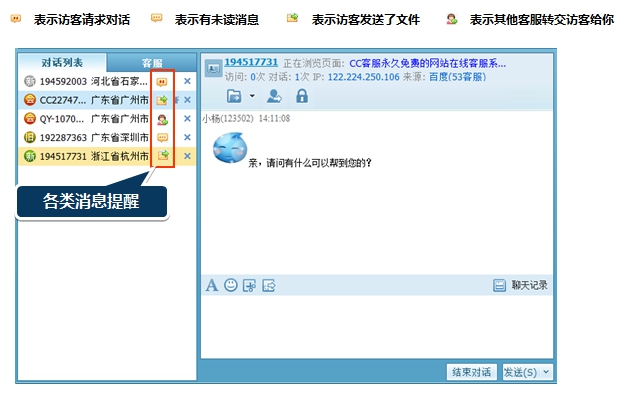Screen dimensions: 627x402
Task: Click the chat history icon
Action: tap(499, 285)
